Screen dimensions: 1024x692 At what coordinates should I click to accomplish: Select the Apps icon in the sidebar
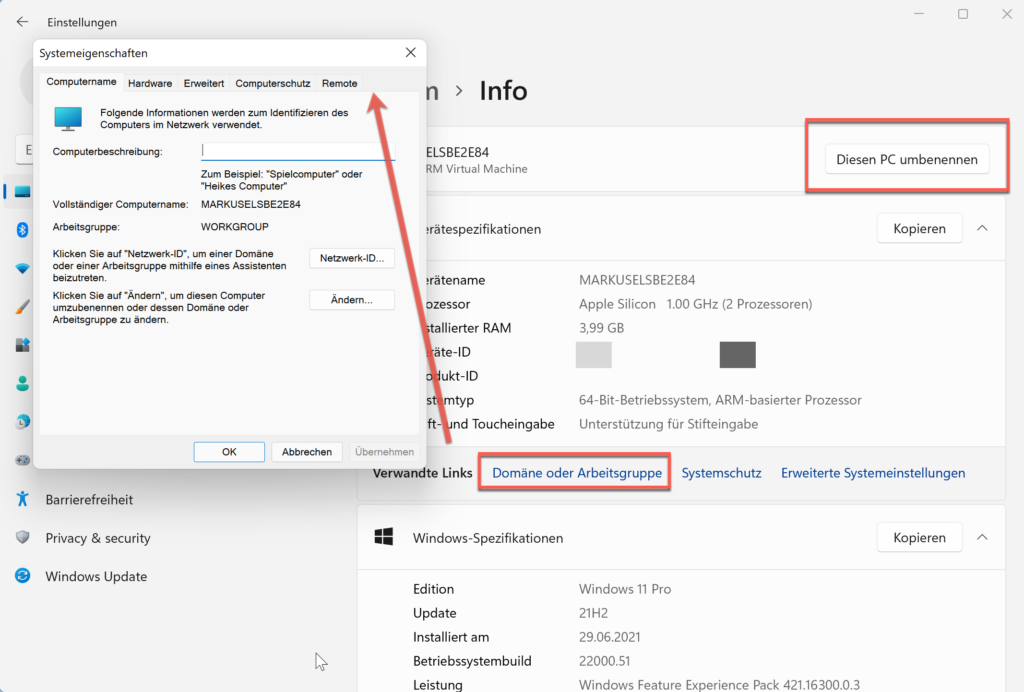point(22,345)
